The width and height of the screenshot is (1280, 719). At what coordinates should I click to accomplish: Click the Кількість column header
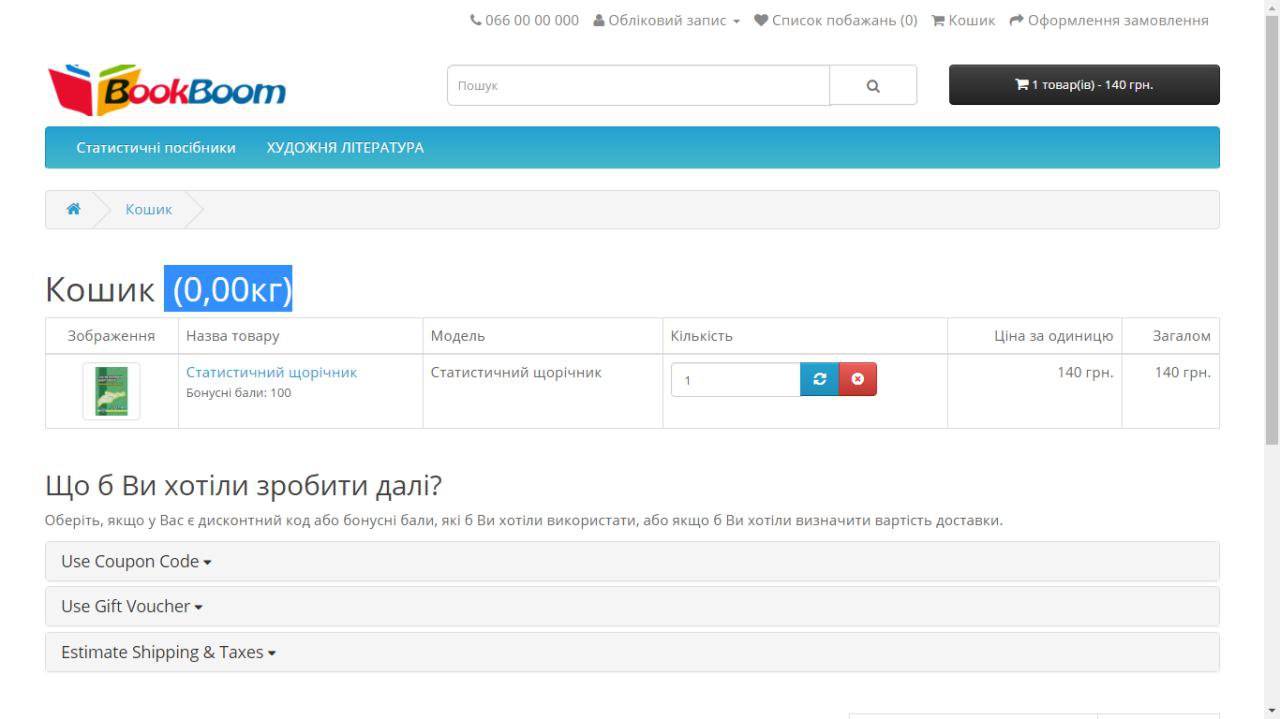click(701, 336)
